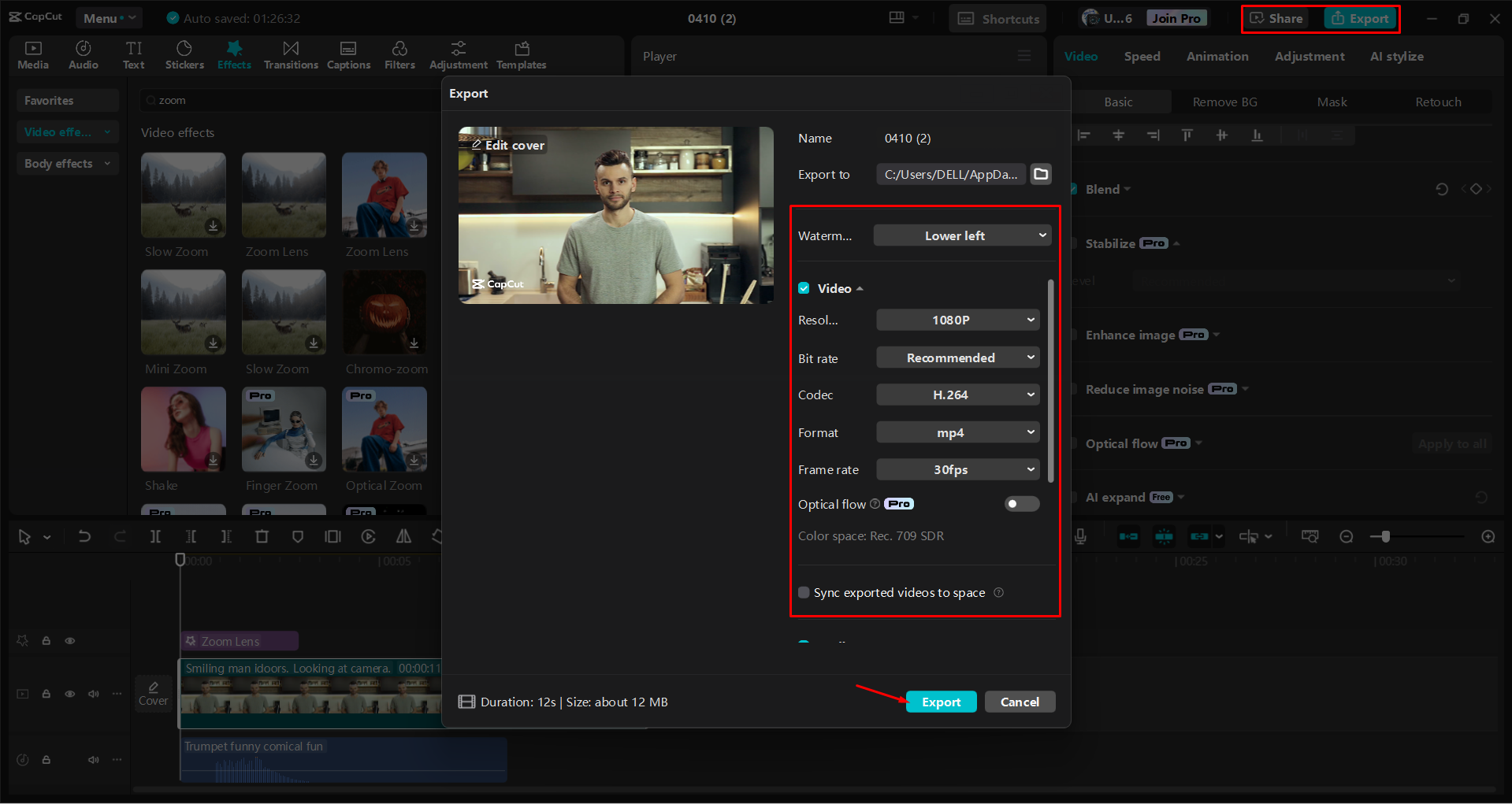1512x804 pixels.
Task: Mirror the selected clip
Action: point(403,536)
